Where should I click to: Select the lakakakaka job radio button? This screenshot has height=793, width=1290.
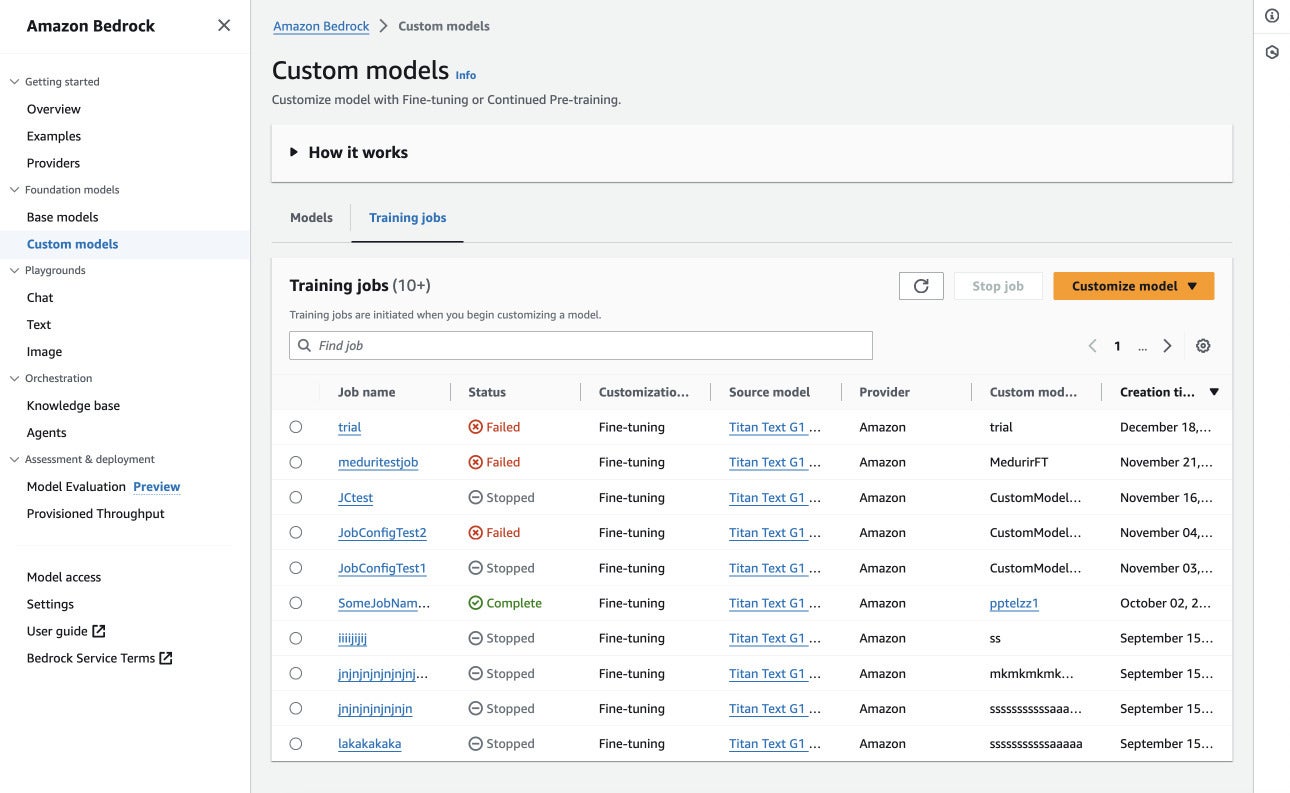tap(296, 744)
